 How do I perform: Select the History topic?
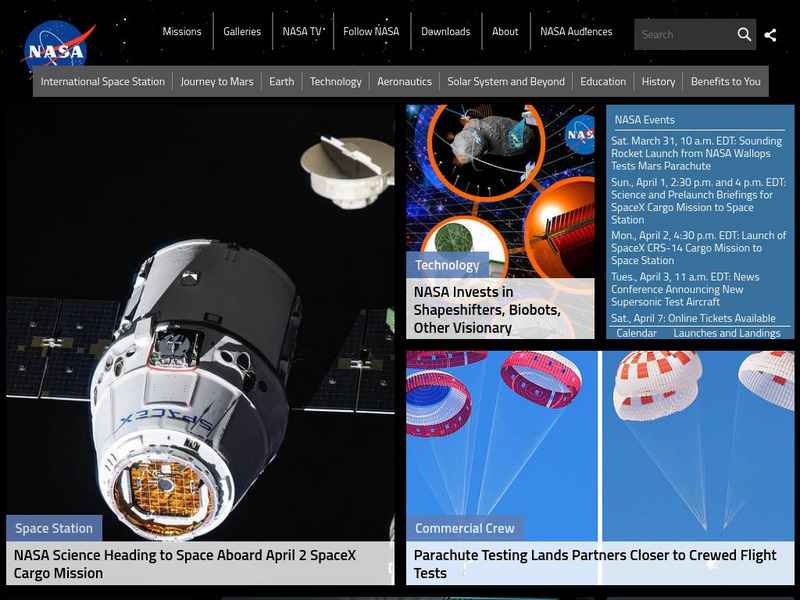[x=658, y=82]
